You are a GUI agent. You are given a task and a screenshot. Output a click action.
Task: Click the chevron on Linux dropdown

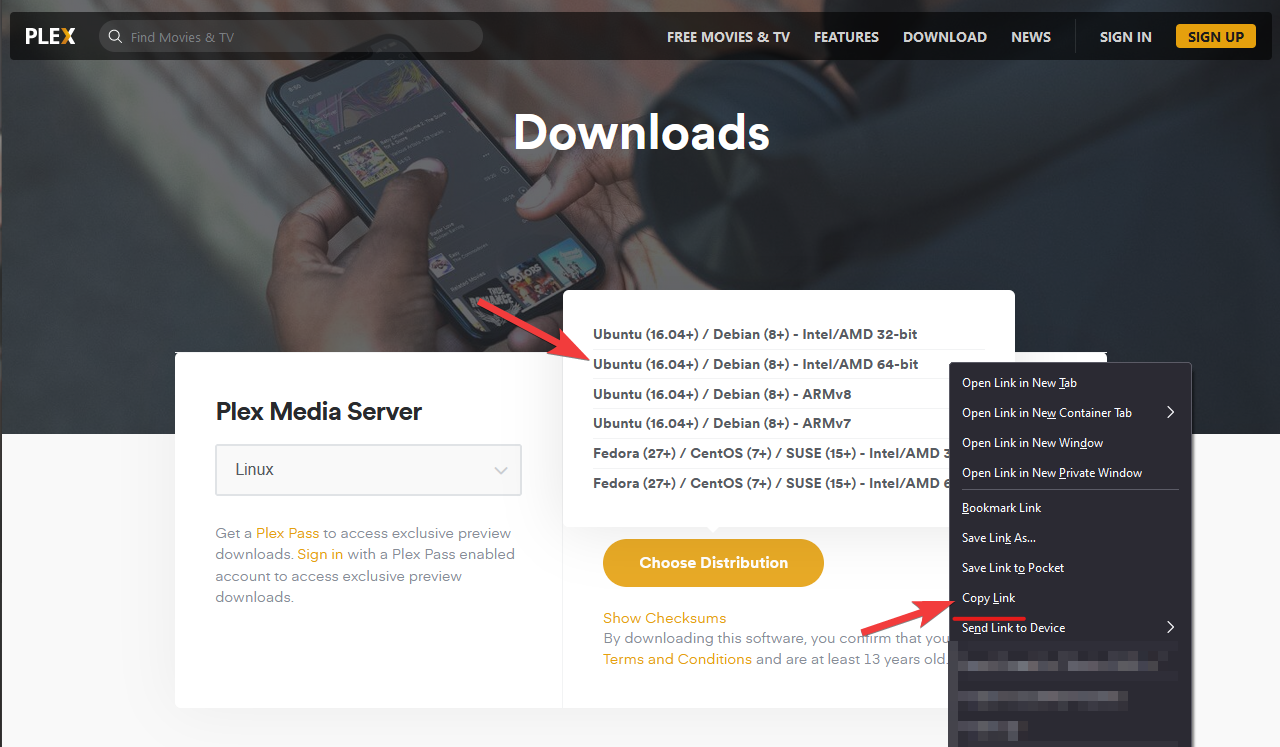[501, 471]
